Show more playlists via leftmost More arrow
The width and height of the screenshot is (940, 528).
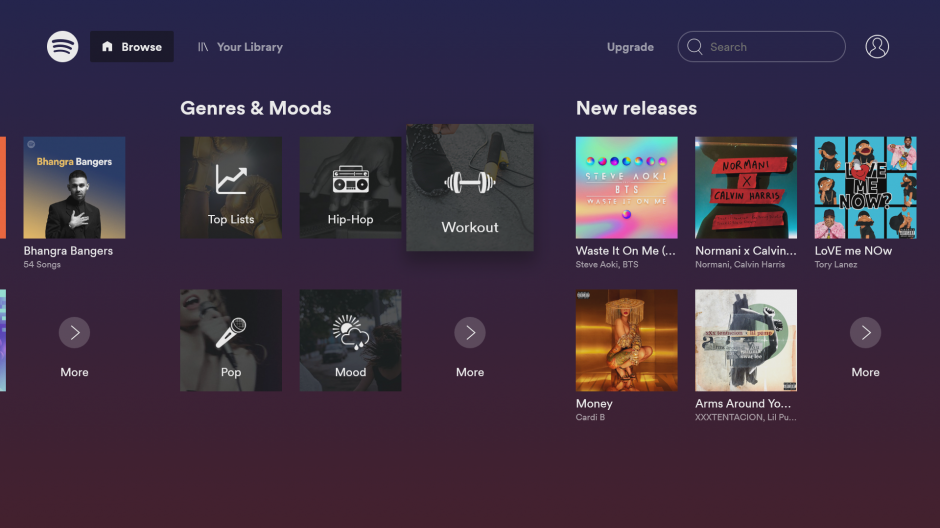pyautogui.click(x=74, y=333)
